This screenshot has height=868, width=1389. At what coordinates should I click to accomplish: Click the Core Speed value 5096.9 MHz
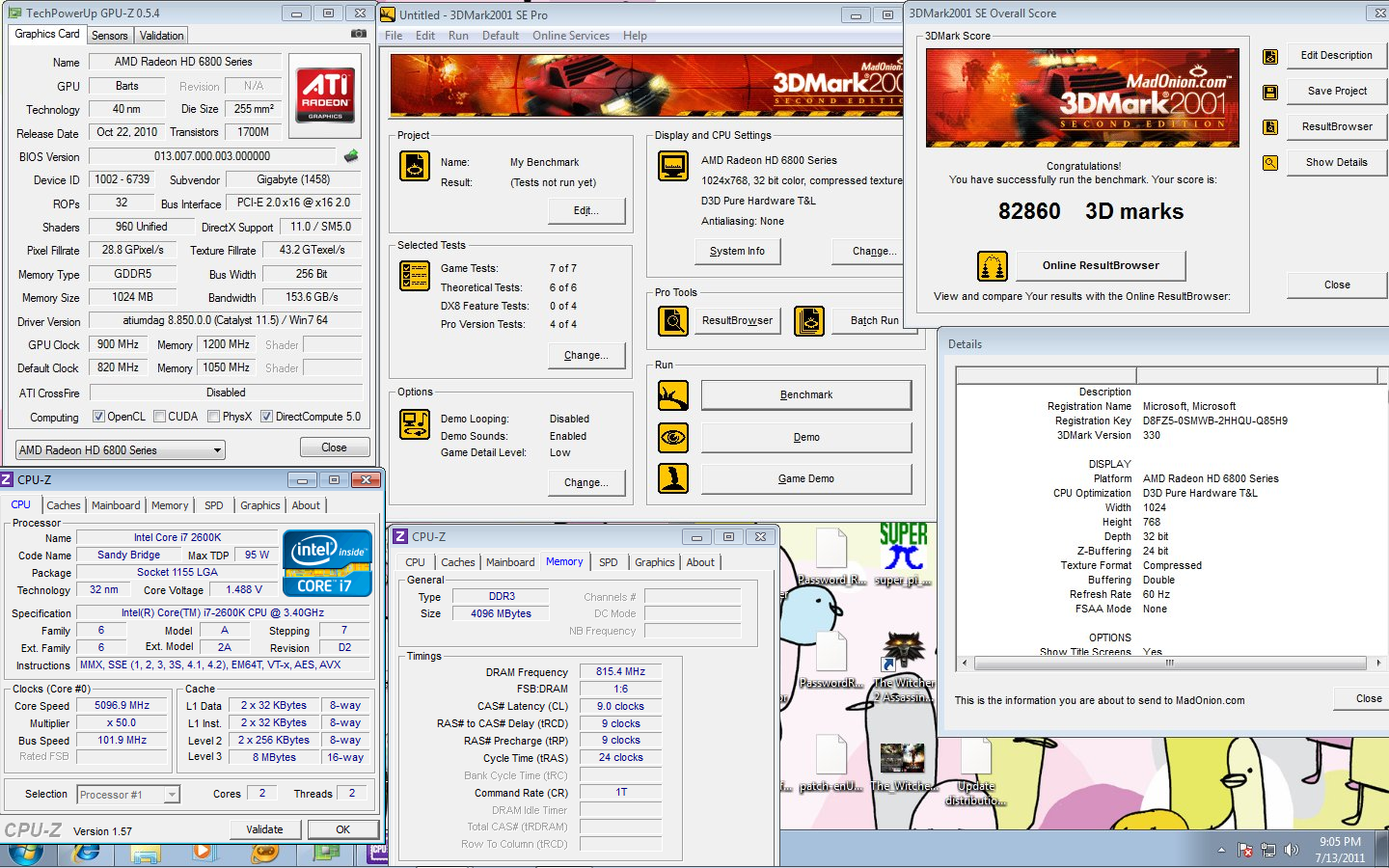point(123,706)
